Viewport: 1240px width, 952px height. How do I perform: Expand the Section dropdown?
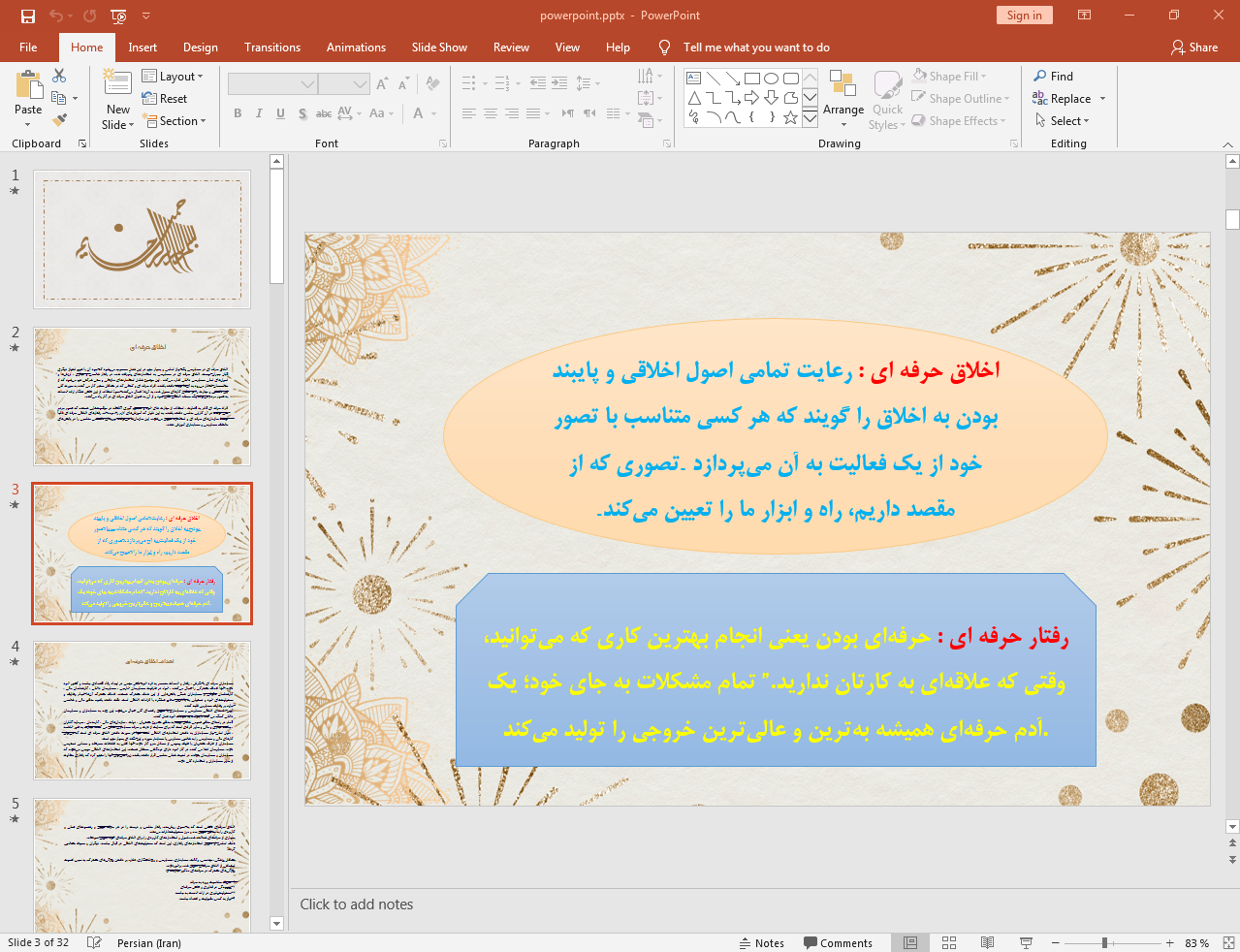coord(175,121)
